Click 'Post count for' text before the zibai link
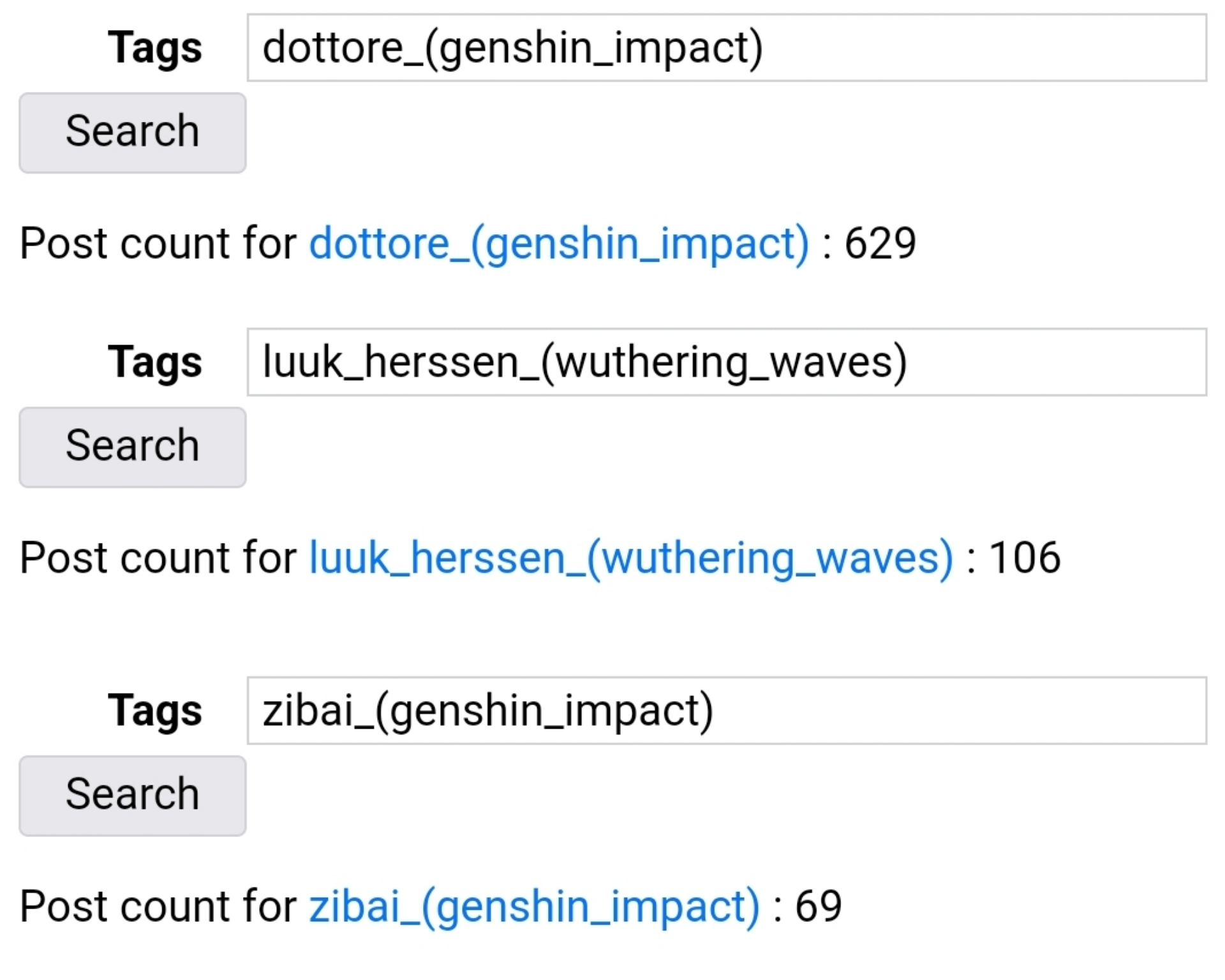This screenshot has width=1225, height=980. [158, 906]
